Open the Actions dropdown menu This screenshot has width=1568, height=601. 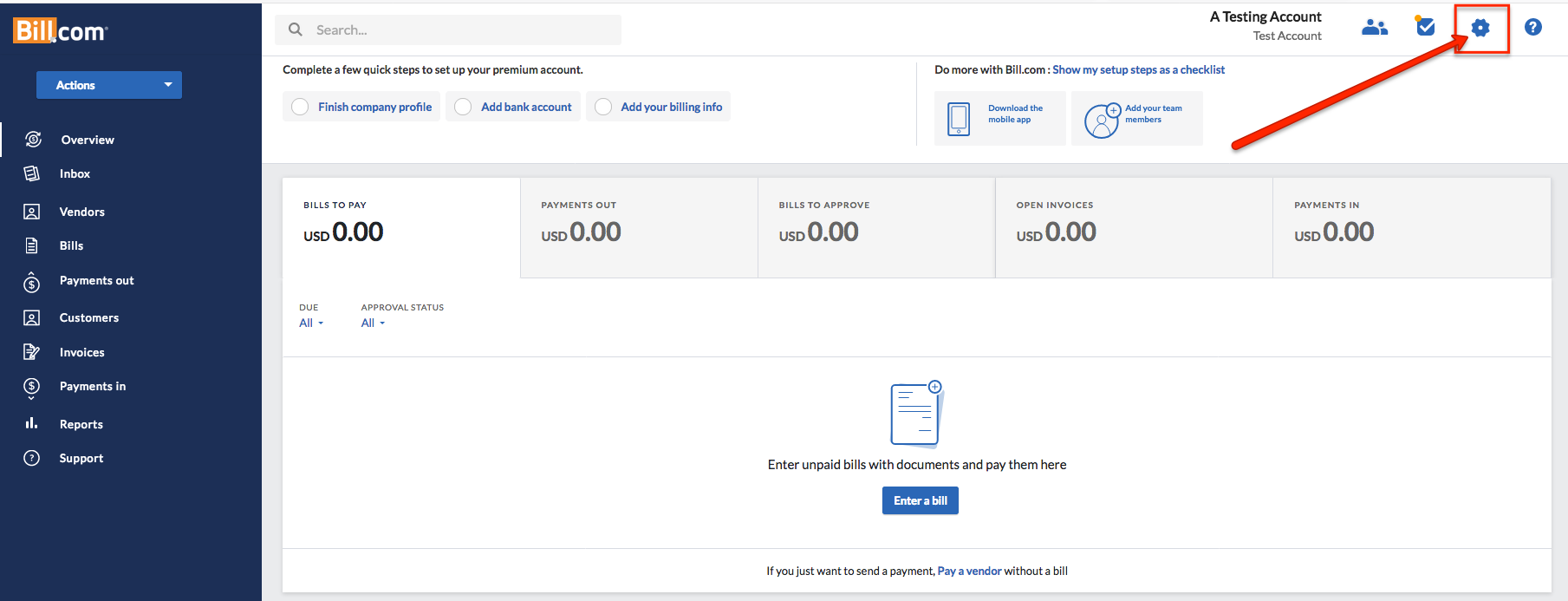109,85
